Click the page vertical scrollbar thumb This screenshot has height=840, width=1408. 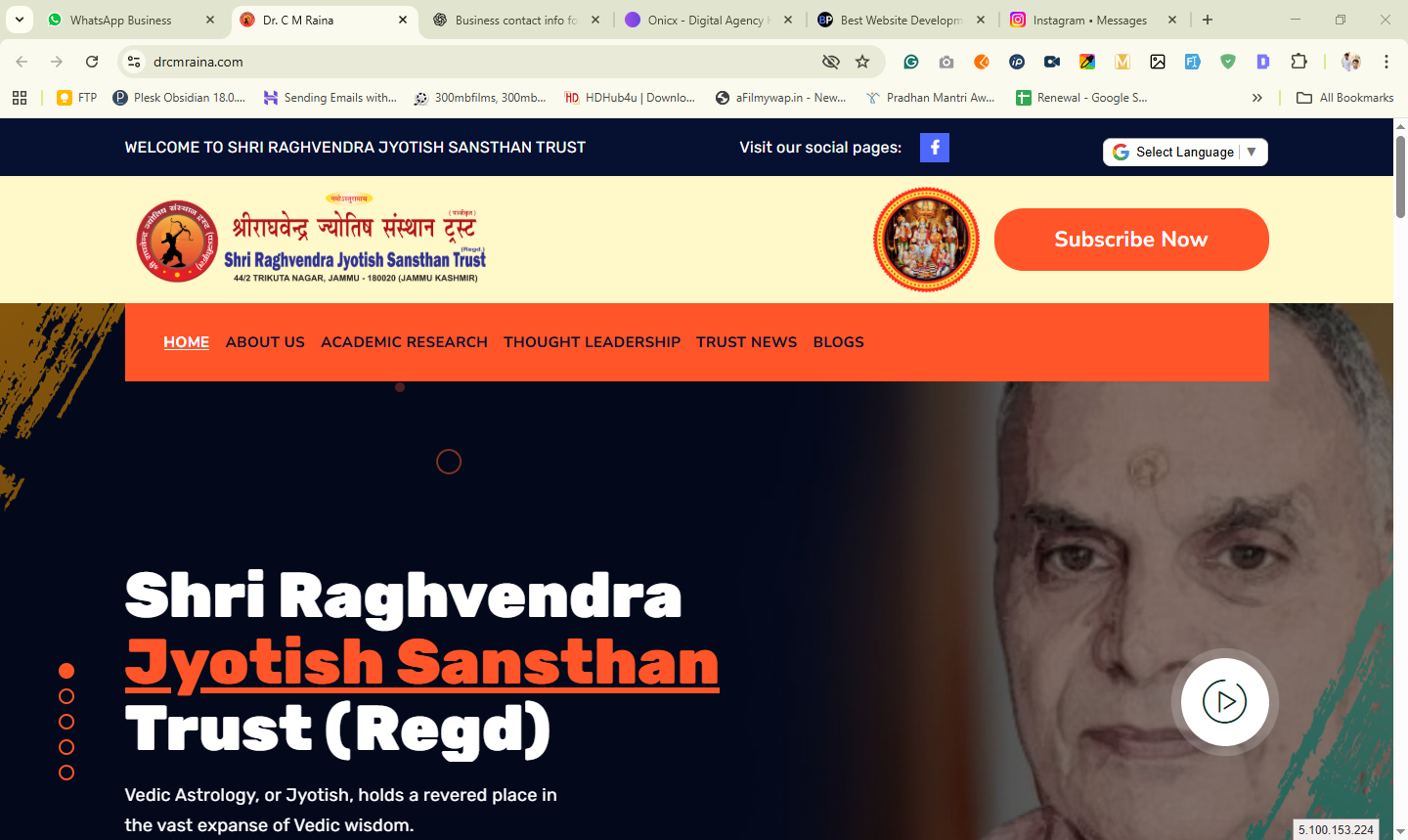pos(1400,178)
